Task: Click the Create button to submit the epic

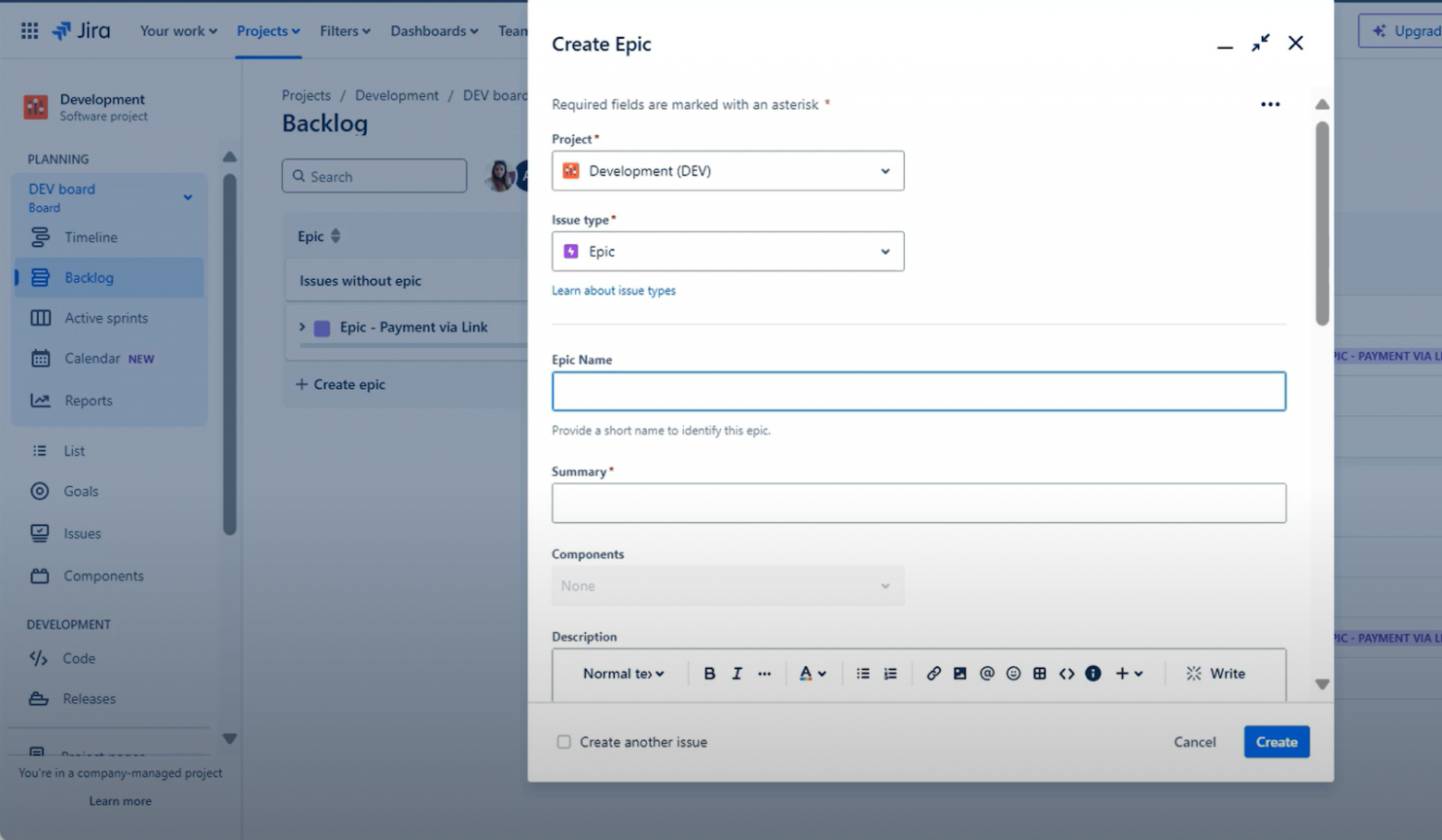Action: (x=1276, y=741)
